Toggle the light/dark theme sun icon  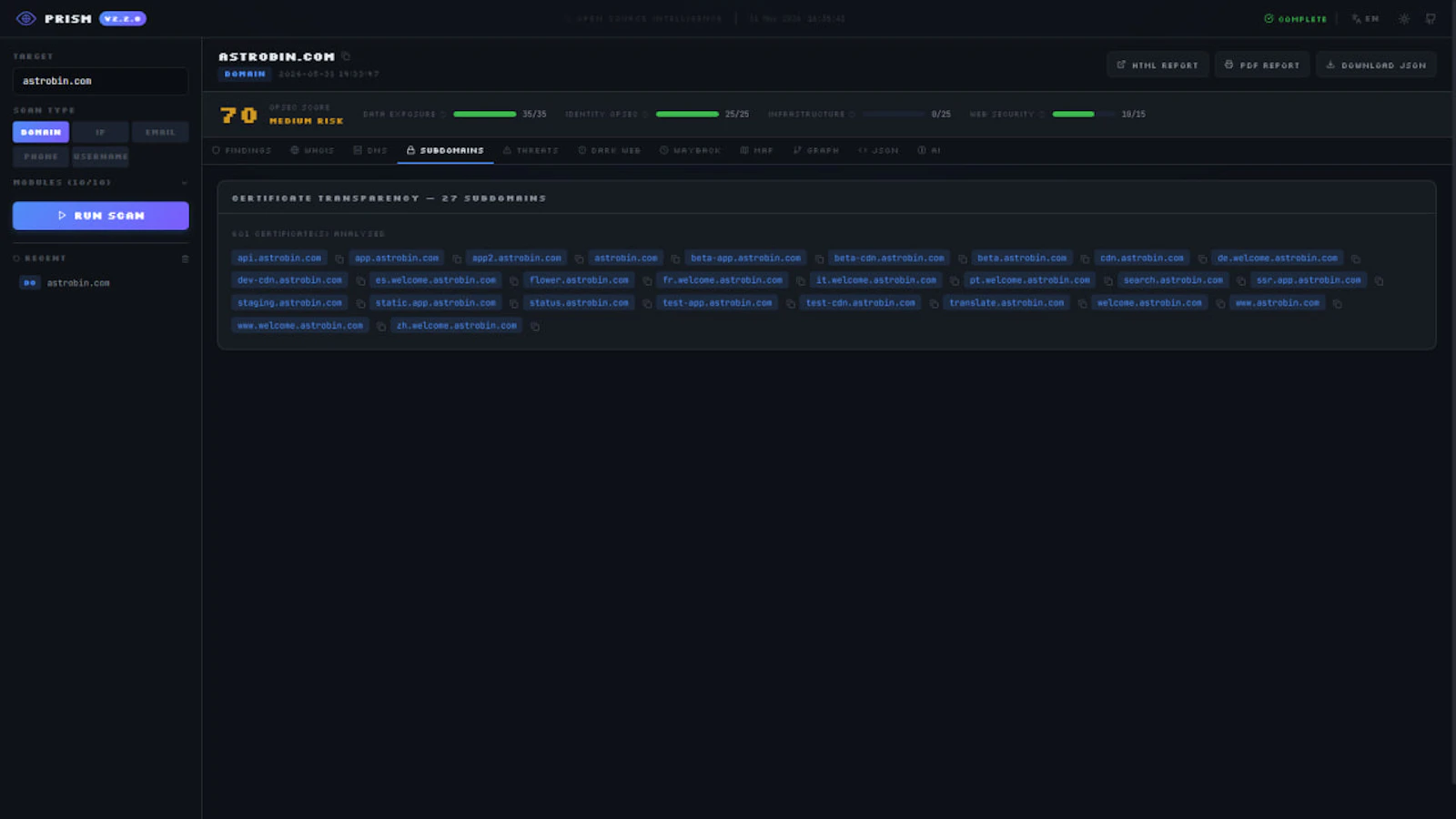click(1404, 18)
